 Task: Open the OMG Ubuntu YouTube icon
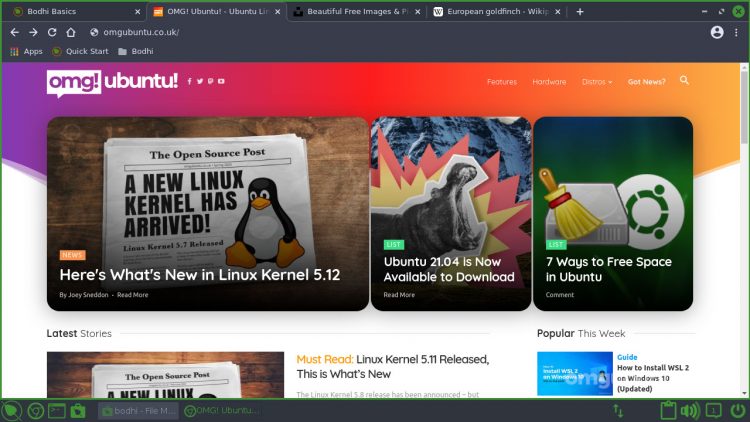(x=221, y=81)
